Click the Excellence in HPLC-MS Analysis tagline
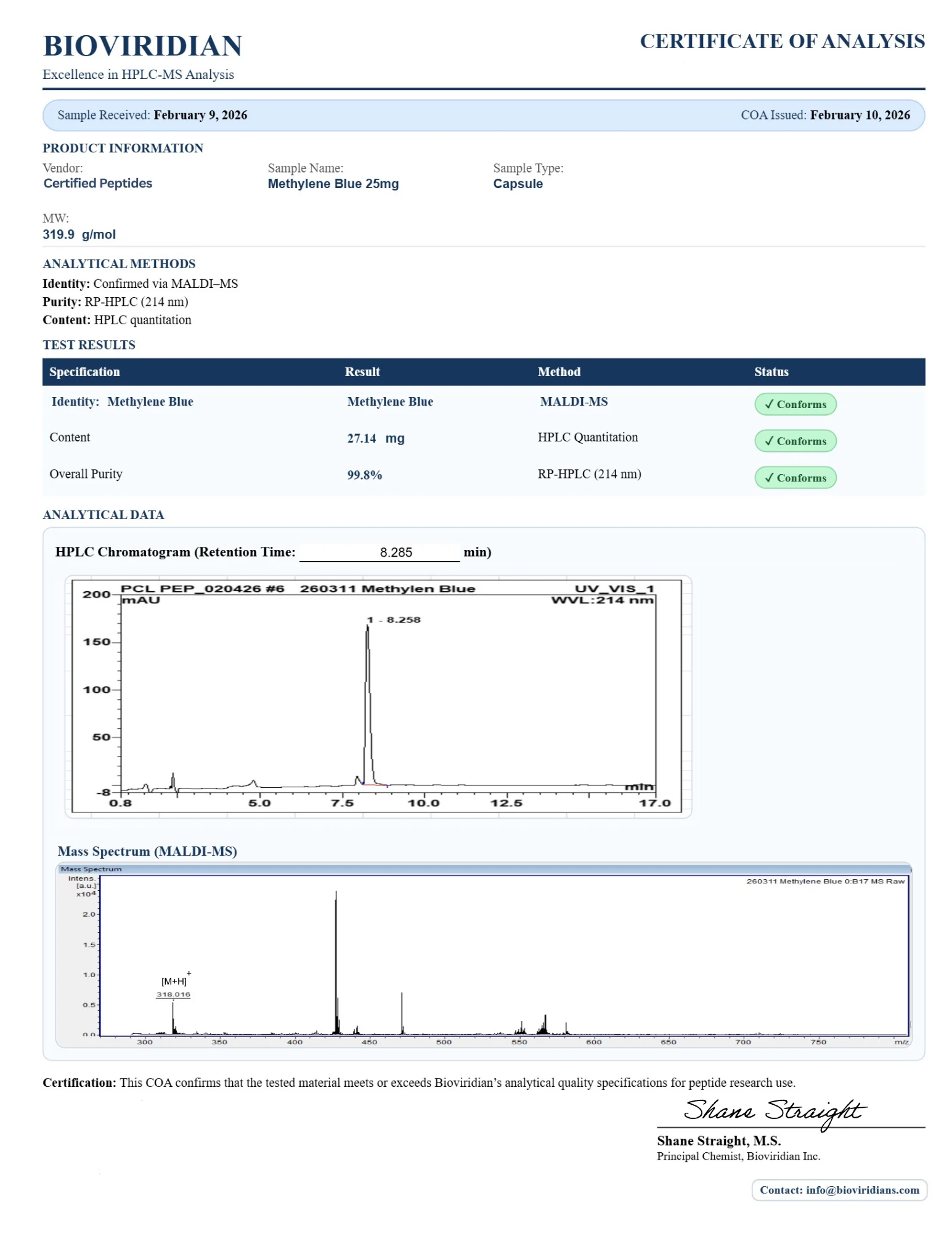Viewport: 952px width, 1233px height. [138, 75]
